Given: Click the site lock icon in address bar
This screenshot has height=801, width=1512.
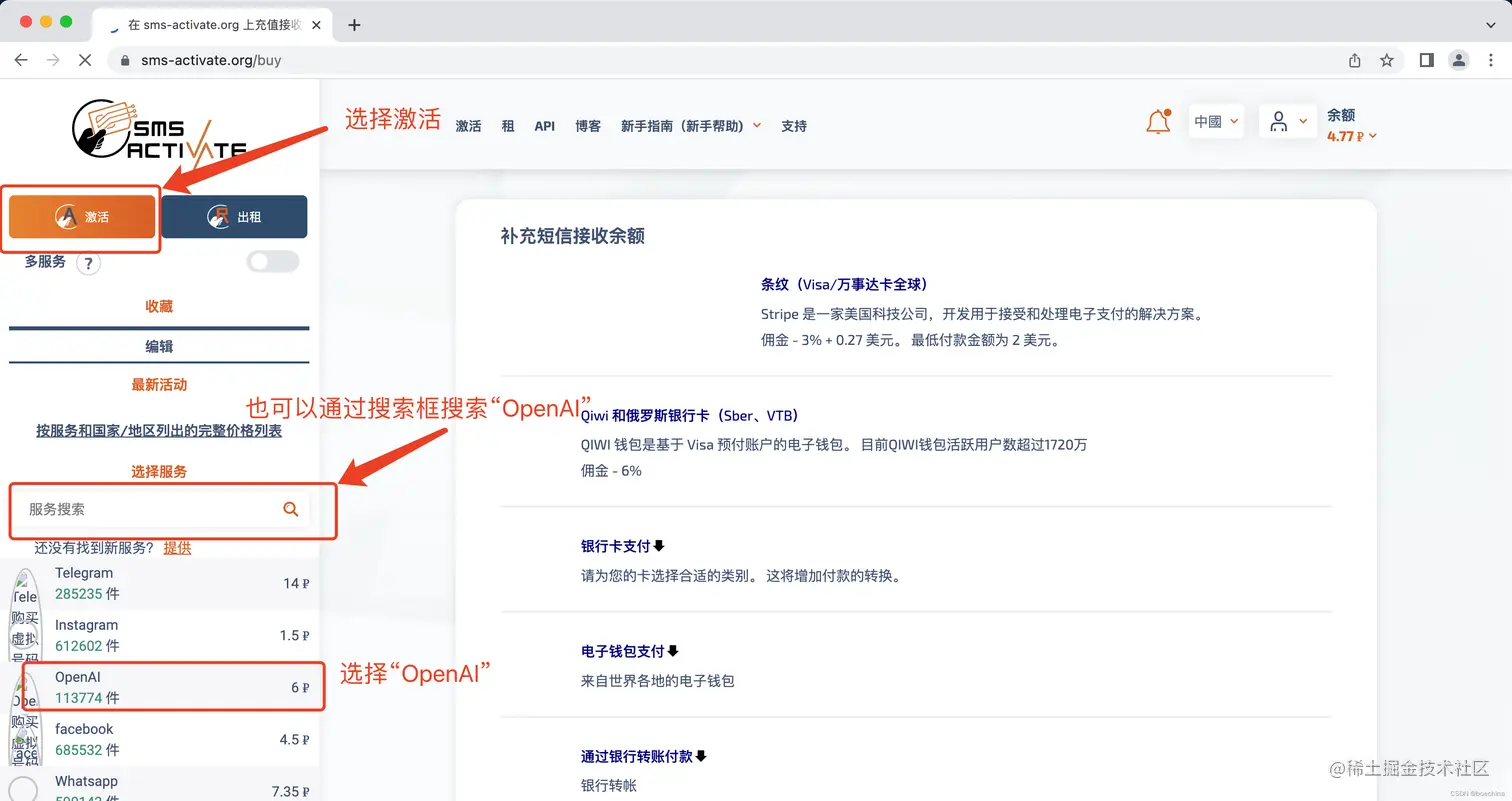Looking at the screenshot, I should click(125, 60).
